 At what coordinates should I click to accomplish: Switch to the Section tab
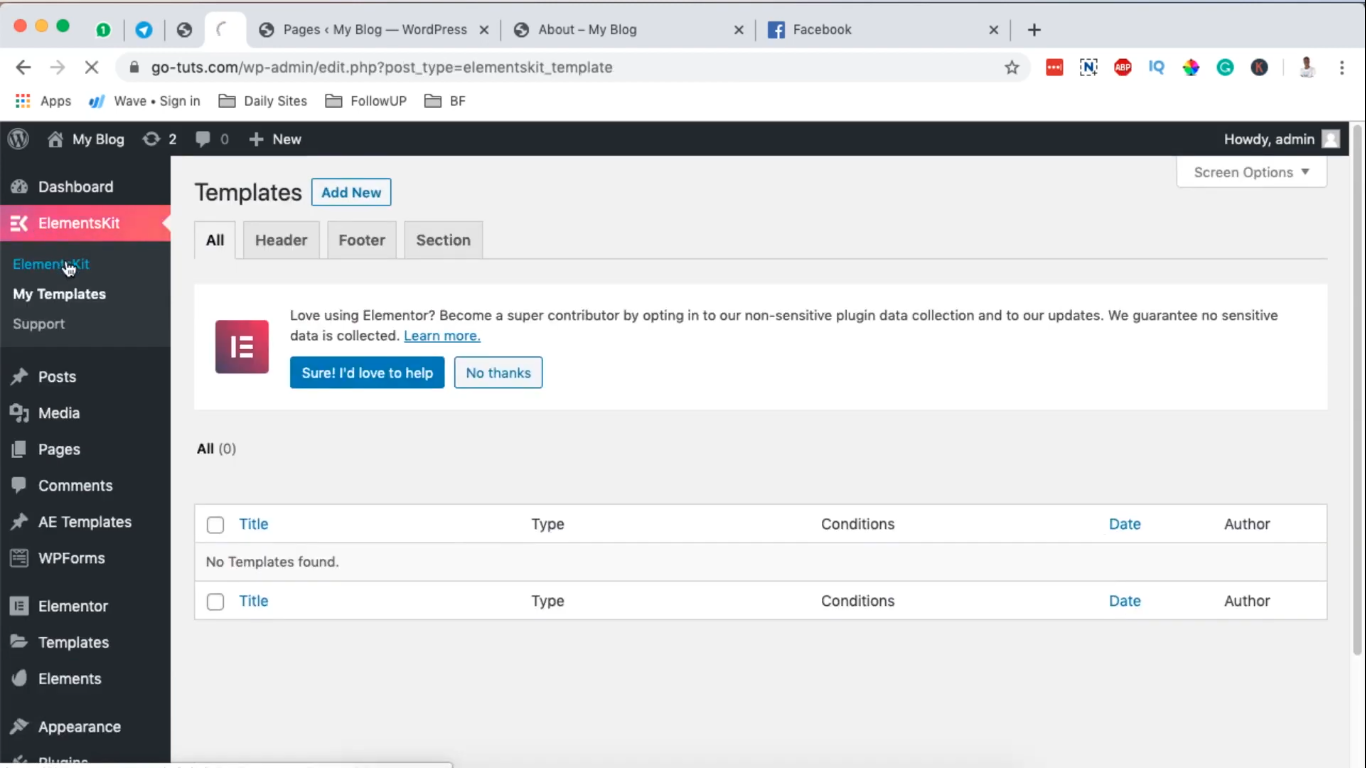tap(443, 240)
